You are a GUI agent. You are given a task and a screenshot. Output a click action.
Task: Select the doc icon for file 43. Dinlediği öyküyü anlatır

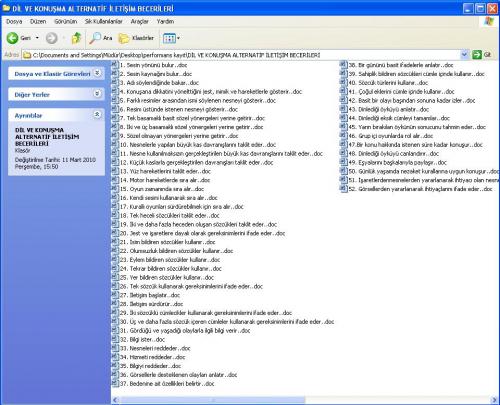tap(344, 109)
